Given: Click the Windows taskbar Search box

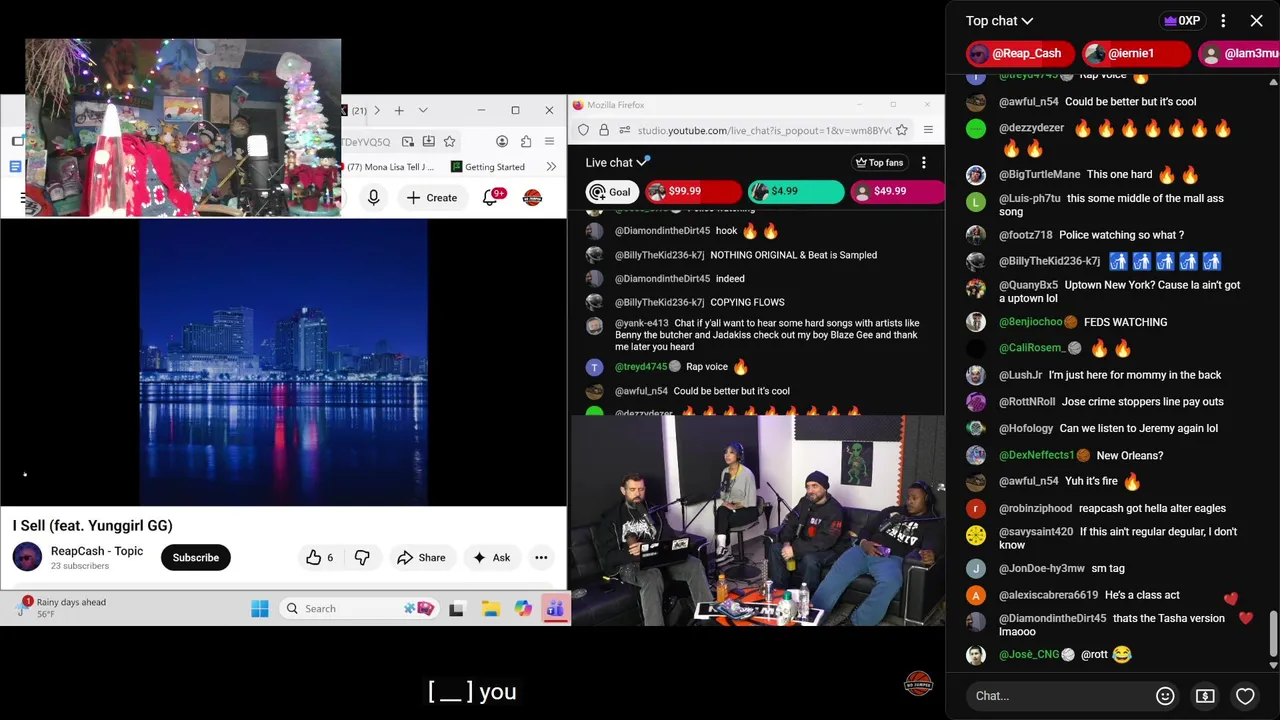Looking at the screenshot, I should [x=358, y=608].
